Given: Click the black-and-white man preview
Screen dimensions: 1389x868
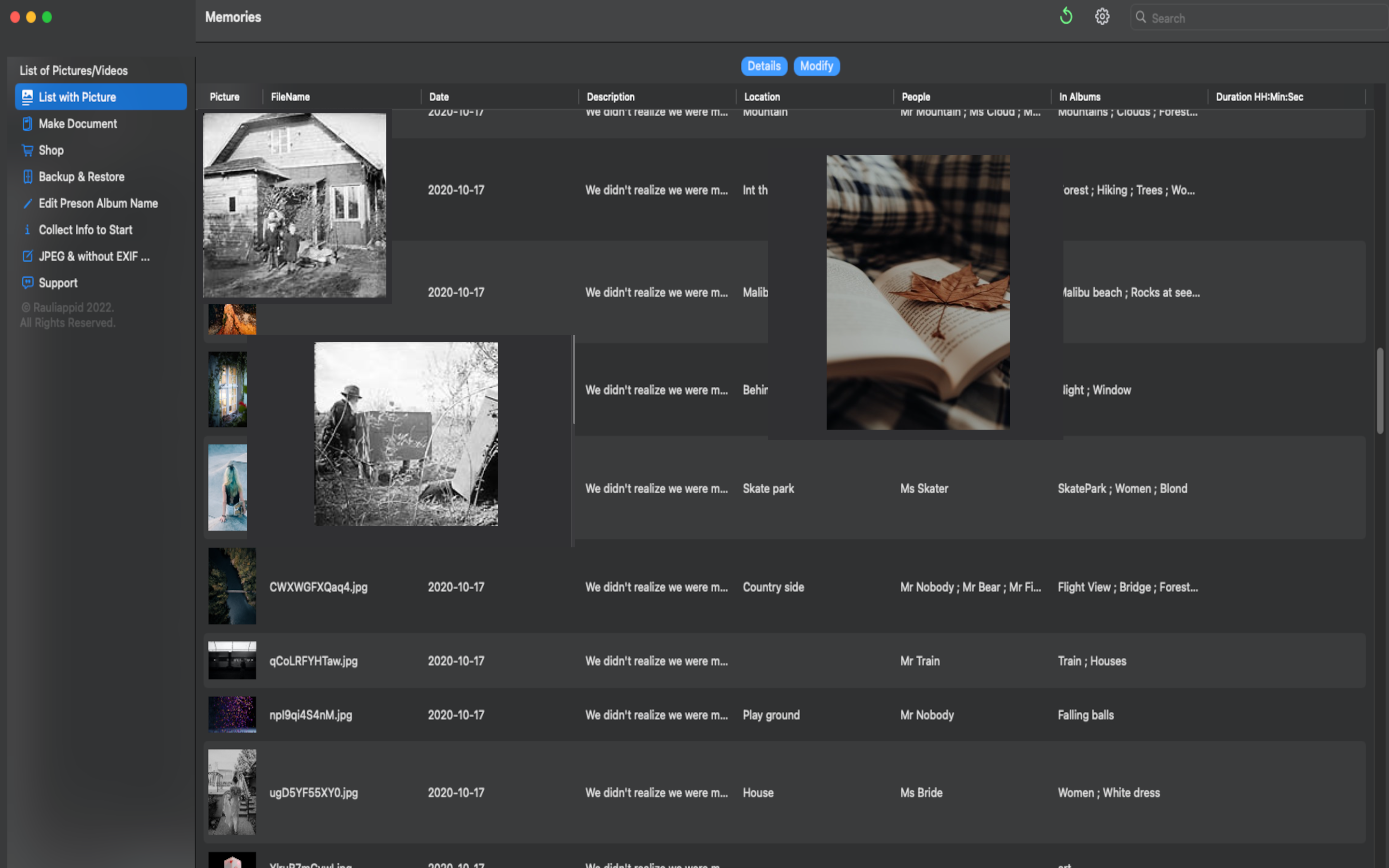Looking at the screenshot, I should (406, 434).
